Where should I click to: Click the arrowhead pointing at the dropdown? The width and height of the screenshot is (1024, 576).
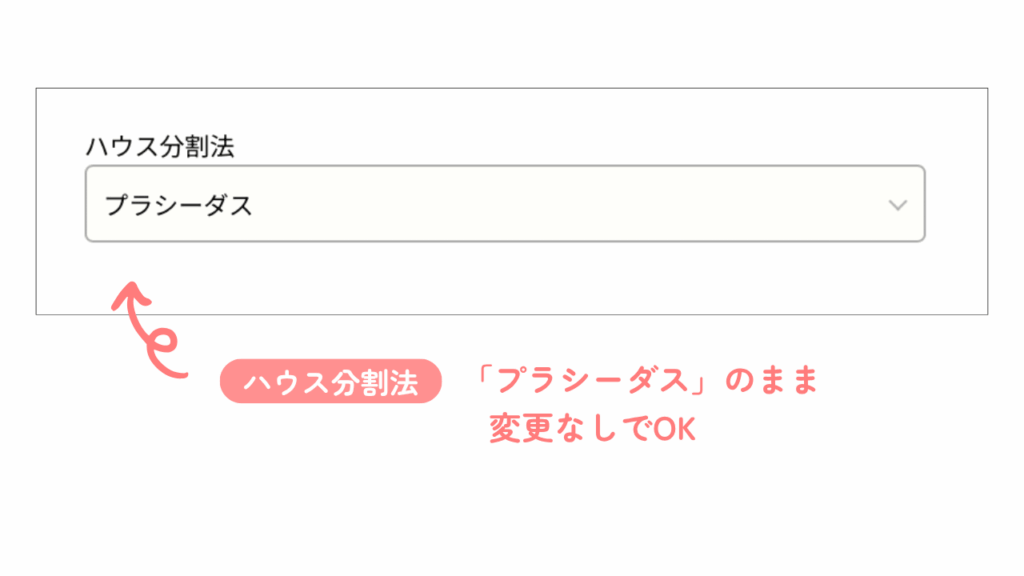click(x=125, y=292)
